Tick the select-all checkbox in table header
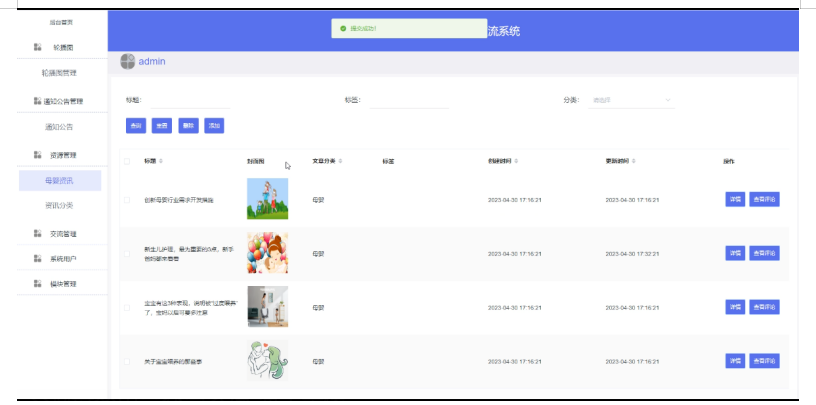Image resolution: width=816 pixels, height=405 pixels. pyautogui.click(x=127, y=161)
